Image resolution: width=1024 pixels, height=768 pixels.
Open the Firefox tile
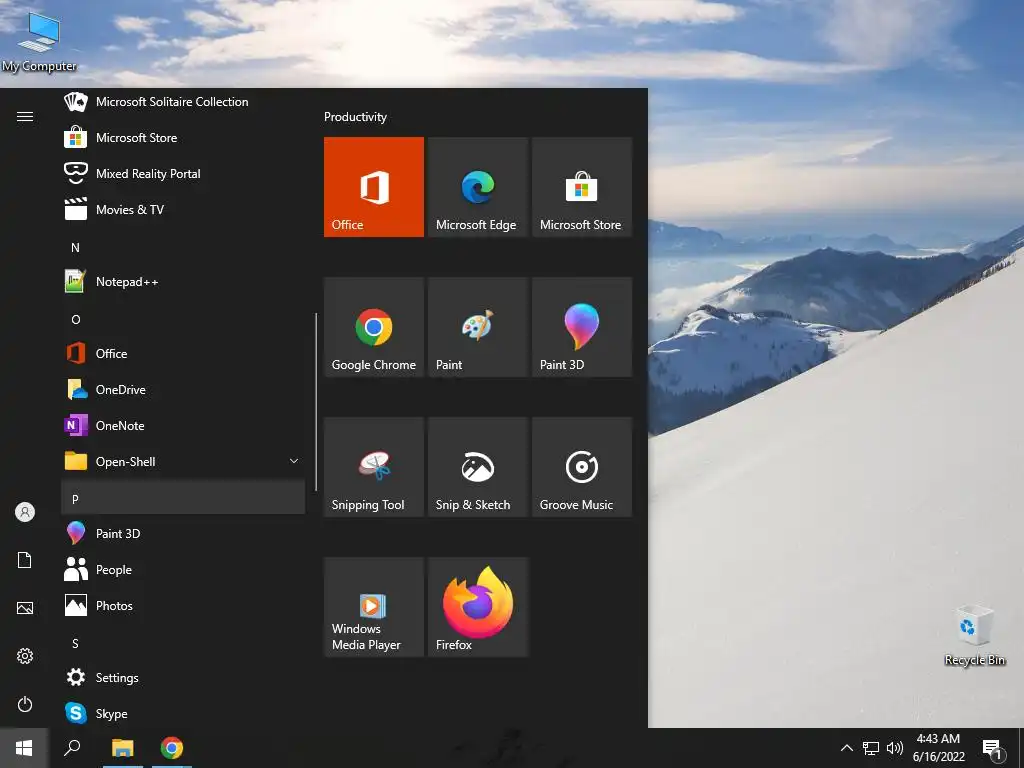[x=478, y=607]
